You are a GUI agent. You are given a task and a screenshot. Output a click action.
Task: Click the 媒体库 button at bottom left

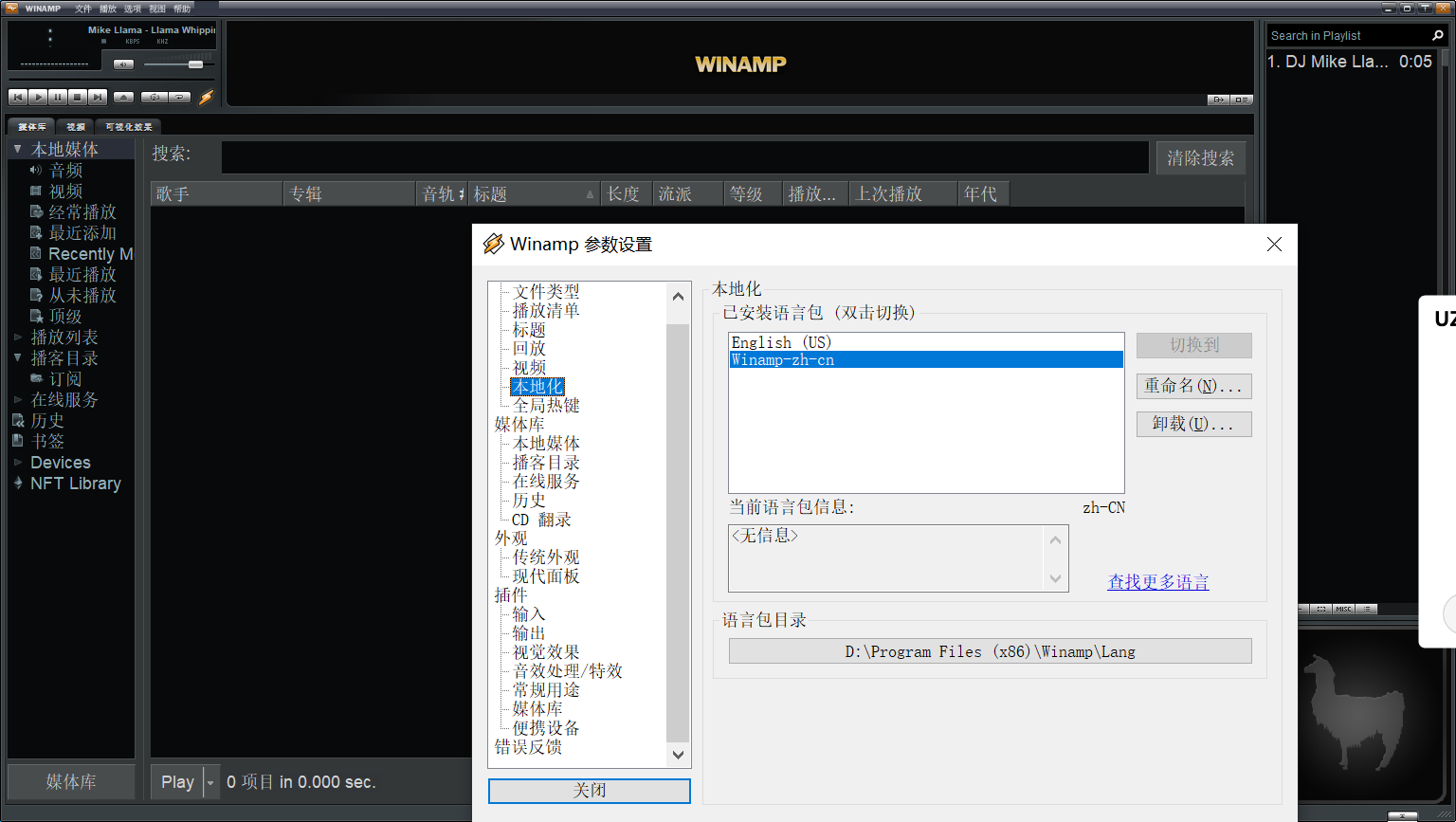71,781
